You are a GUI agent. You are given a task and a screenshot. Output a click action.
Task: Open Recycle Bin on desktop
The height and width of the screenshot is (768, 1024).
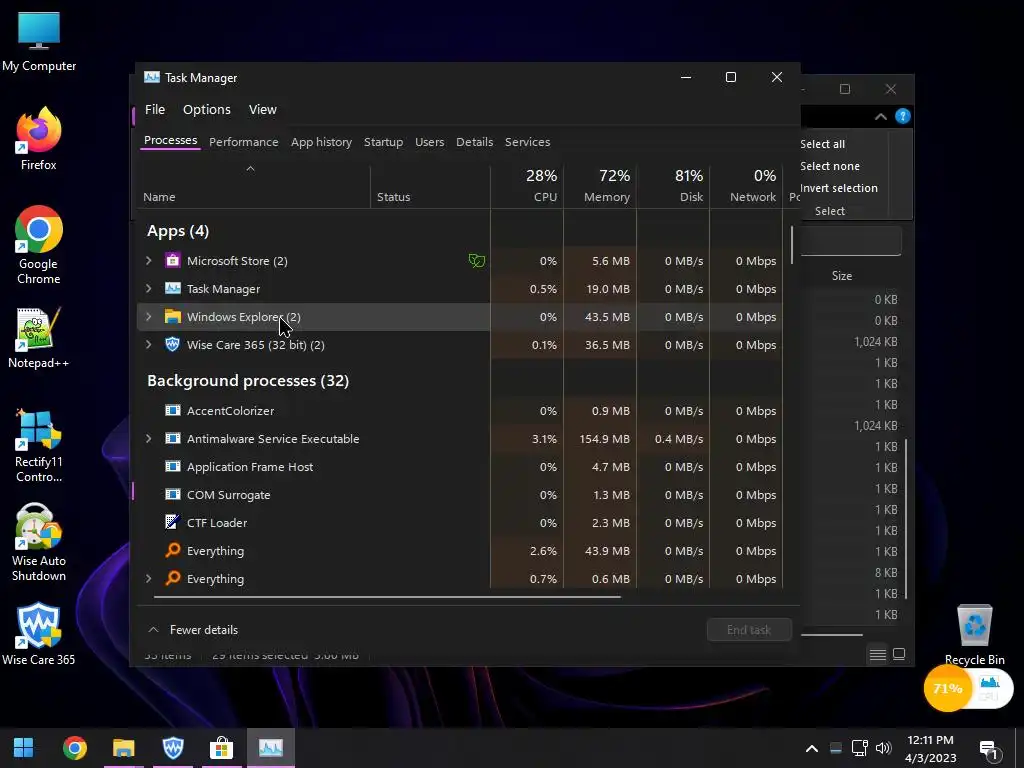pos(974,635)
